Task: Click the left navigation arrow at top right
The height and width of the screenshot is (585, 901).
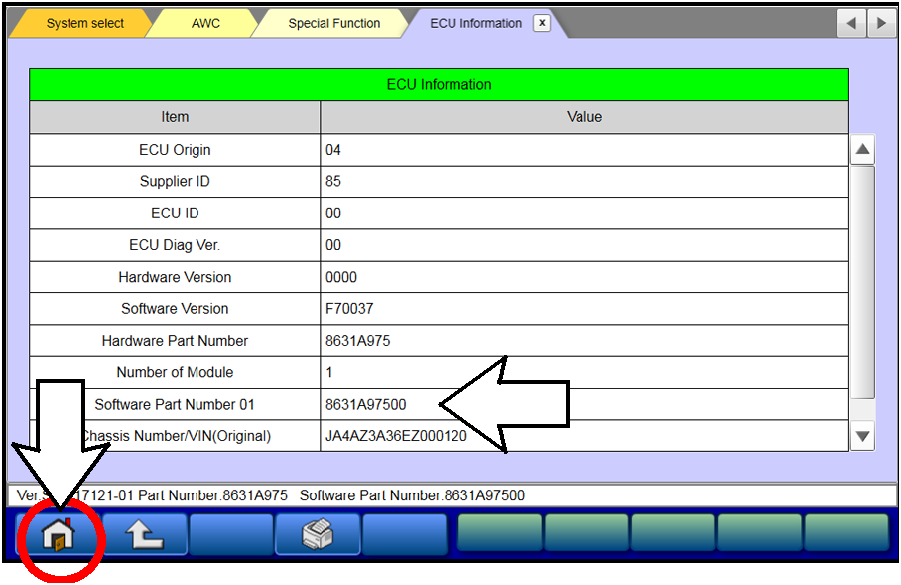Action: [x=850, y=22]
